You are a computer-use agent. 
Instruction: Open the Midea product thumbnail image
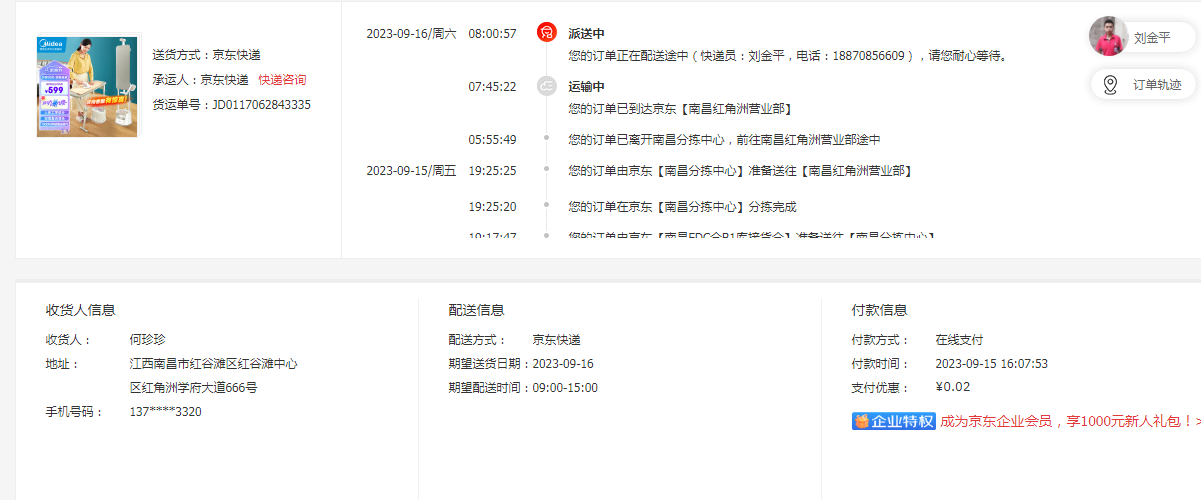(x=87, y=86)
